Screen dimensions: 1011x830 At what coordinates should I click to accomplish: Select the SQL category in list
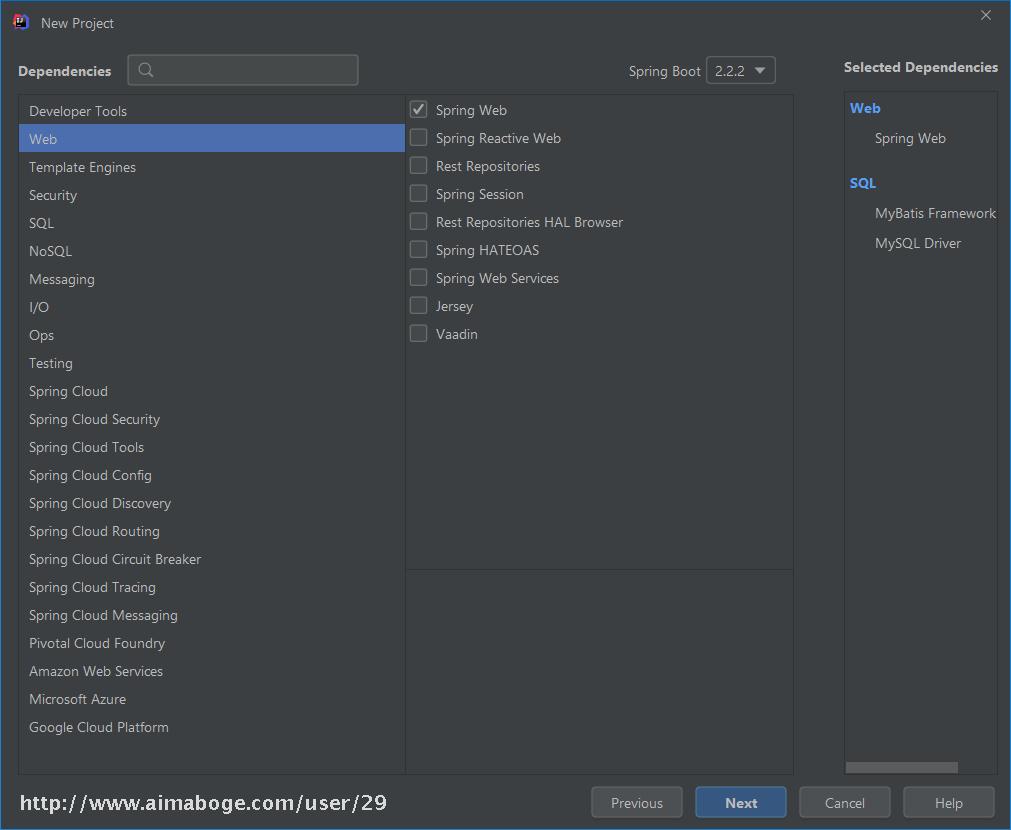click(211, 223)
